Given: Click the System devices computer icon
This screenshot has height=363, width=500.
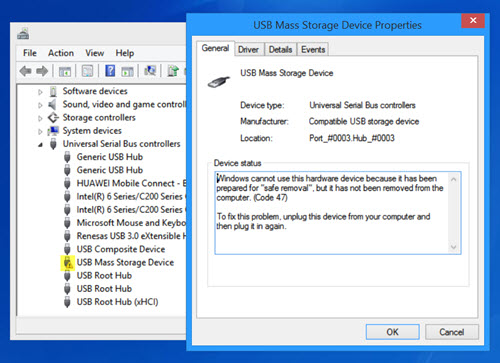Looking at the screenshot, I should click(53, 131).
